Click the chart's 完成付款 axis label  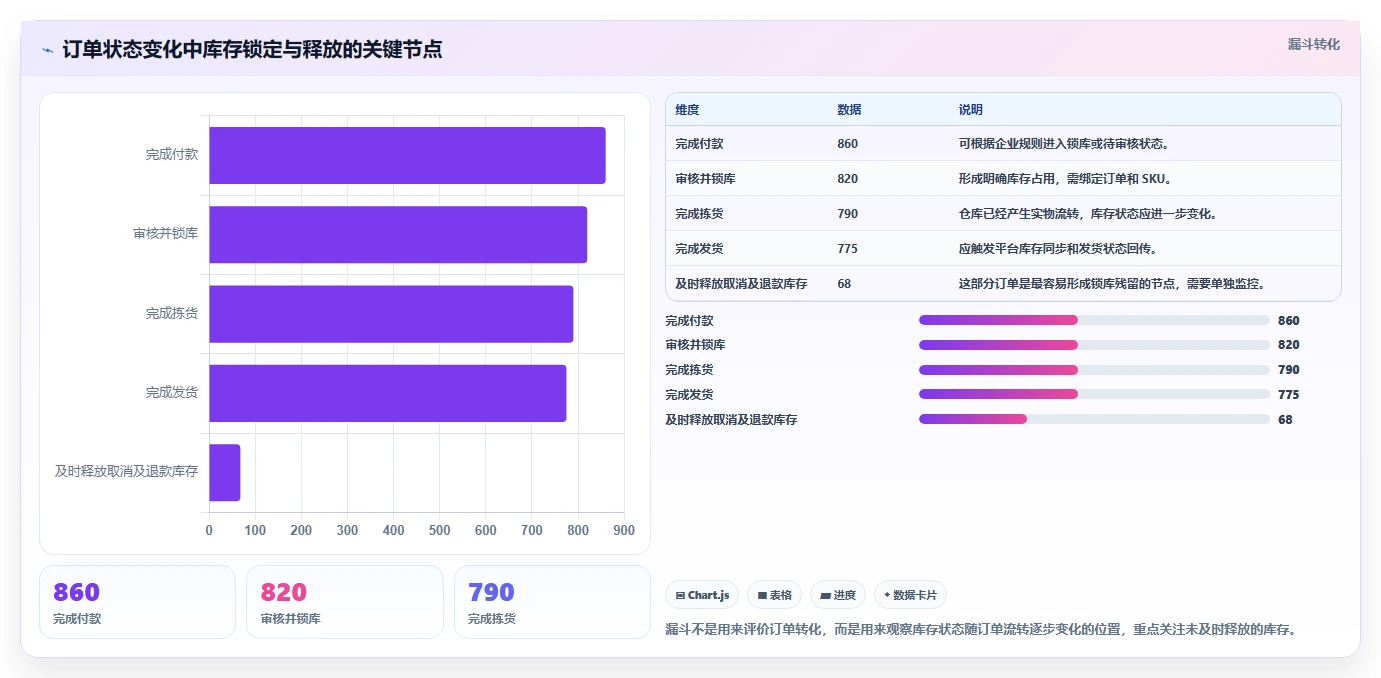[x=172, y=155]
